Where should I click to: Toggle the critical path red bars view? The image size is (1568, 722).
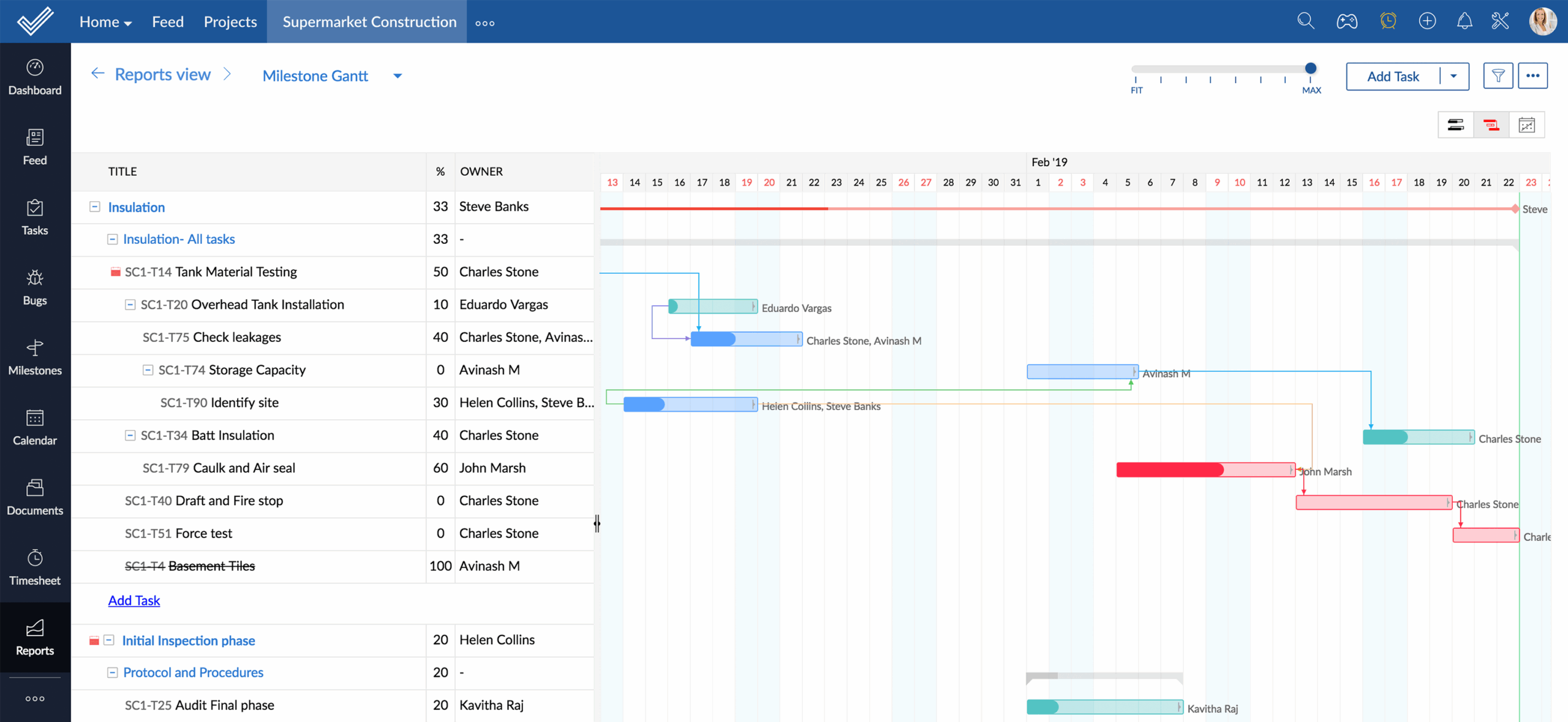[1491, 126]
